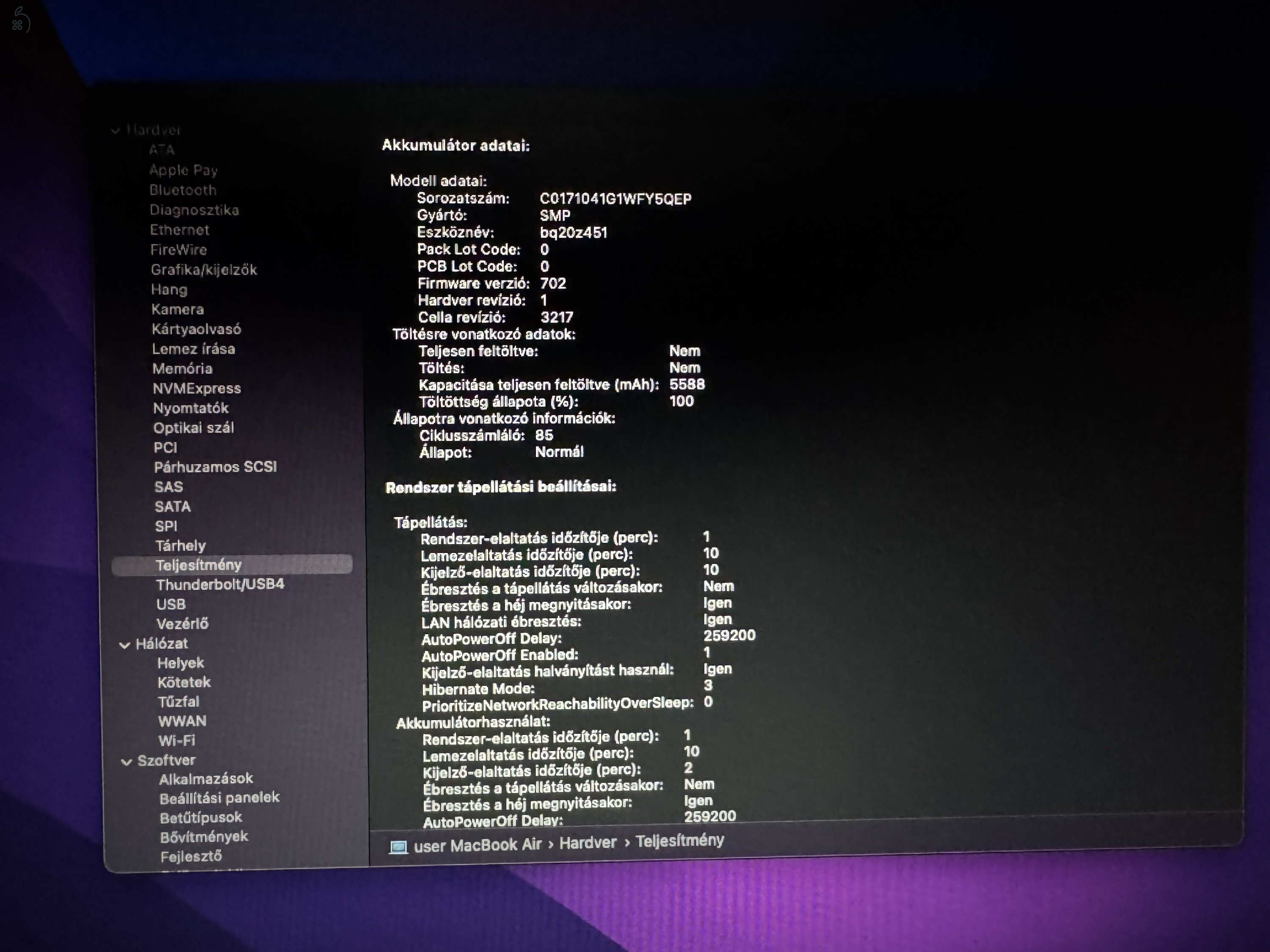Select Kötetek in the sidebar
The height and width of the screenshot is (952, 1270).
[x=184, y=682]
